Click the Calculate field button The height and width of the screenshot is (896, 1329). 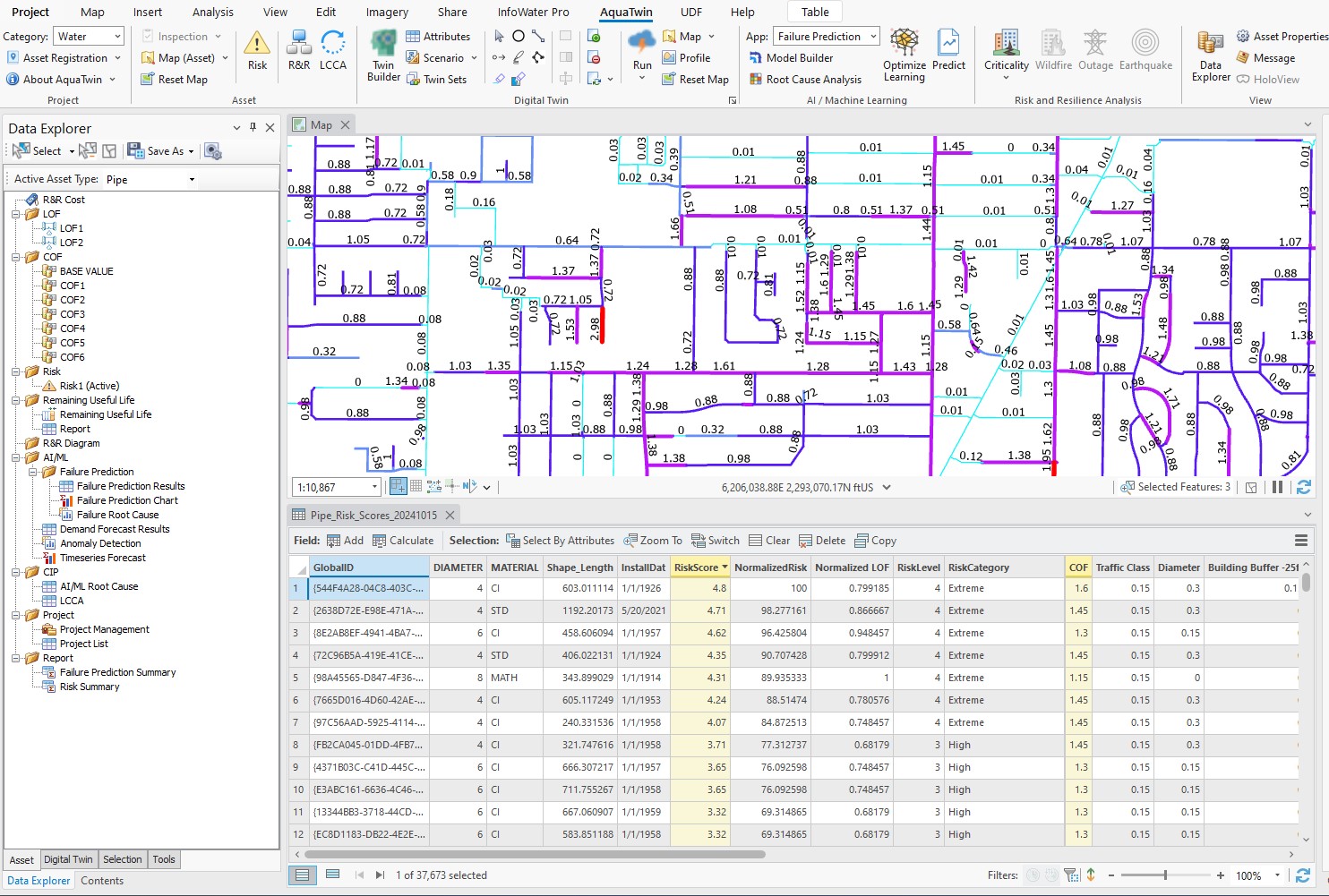403,541
